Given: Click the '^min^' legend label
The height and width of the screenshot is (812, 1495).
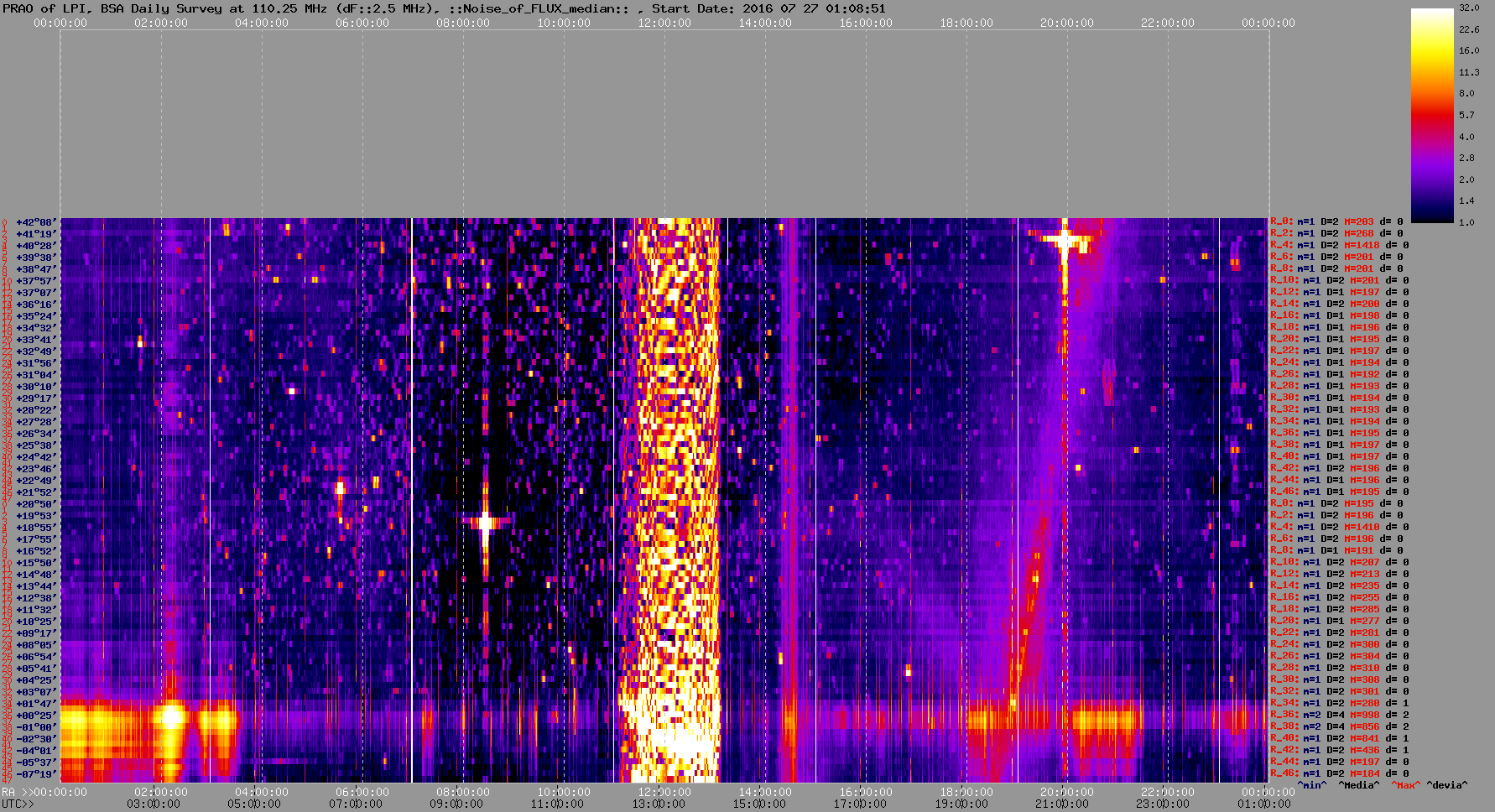Looking at the screenshot, I should (1312, 785).
